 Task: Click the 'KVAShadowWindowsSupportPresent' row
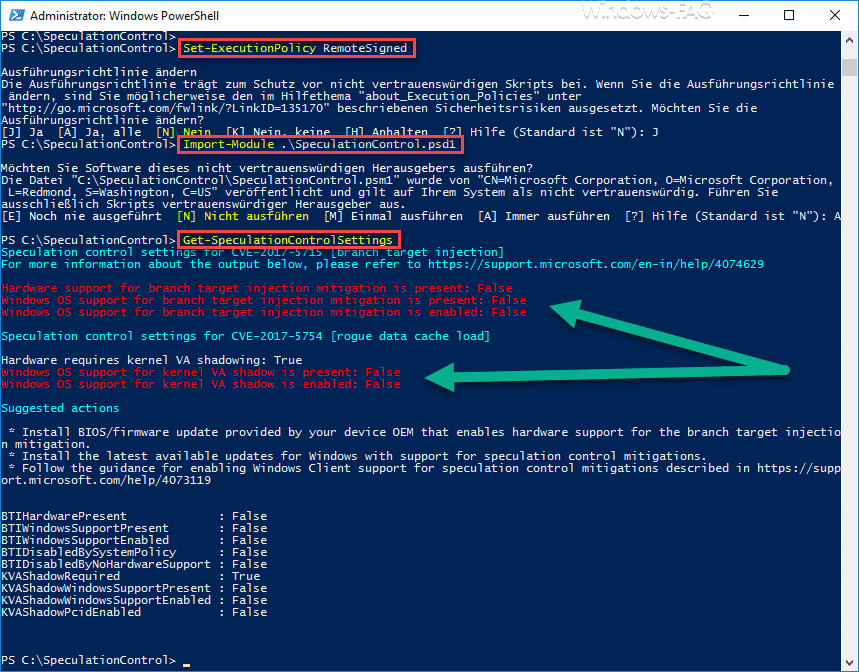pyautogui.click(x=134, y=588)
